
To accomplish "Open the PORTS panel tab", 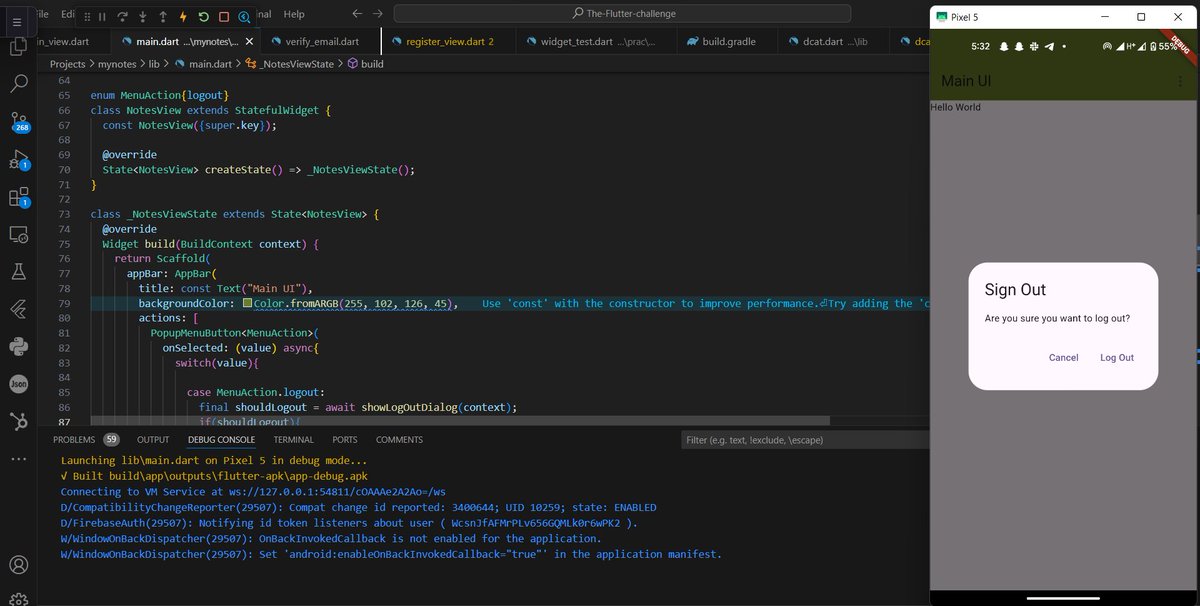I will tap(345, 440).
